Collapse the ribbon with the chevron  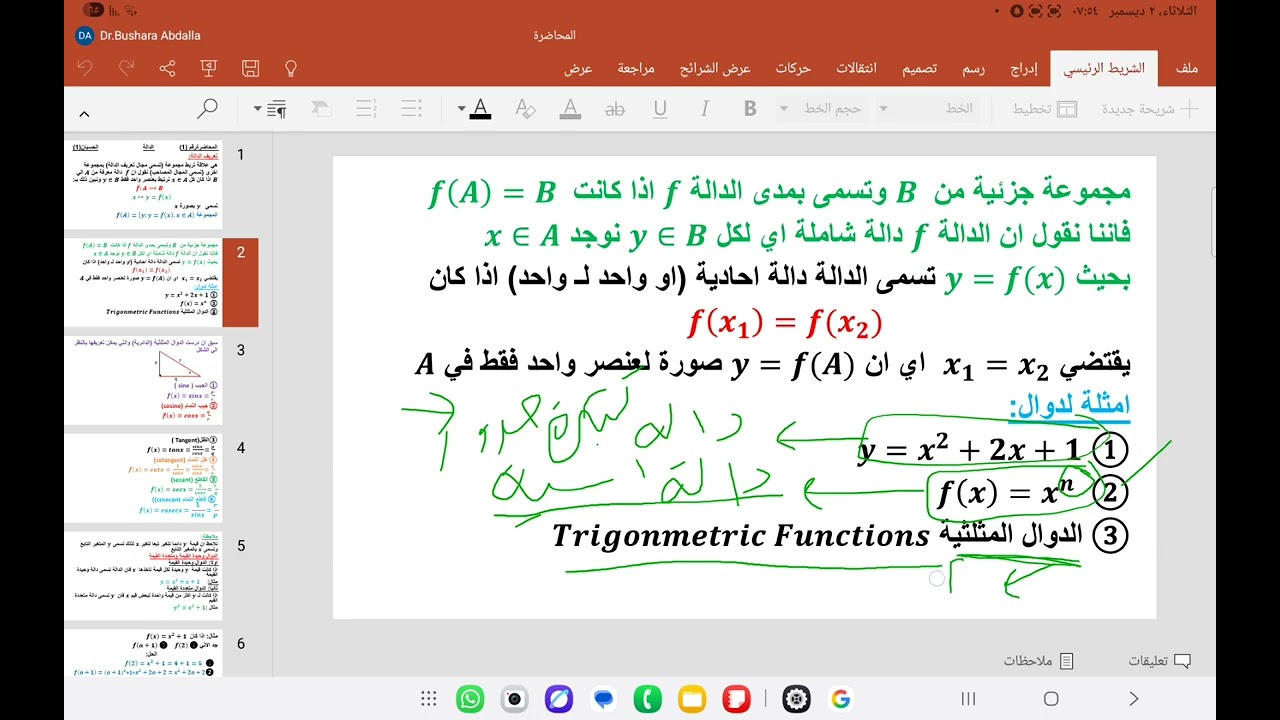click(84, 114)
